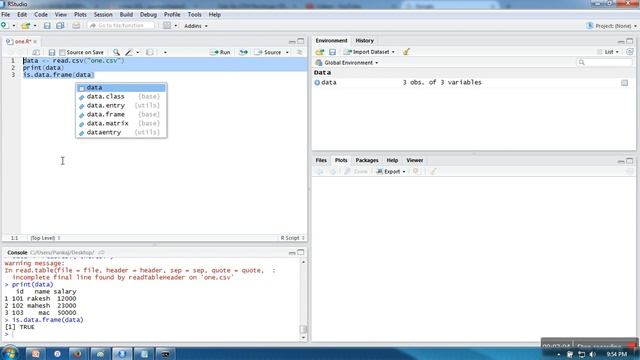This screenshot has height=360, width=640.
Task: Click the Environment search field
Action: [604, 62]
